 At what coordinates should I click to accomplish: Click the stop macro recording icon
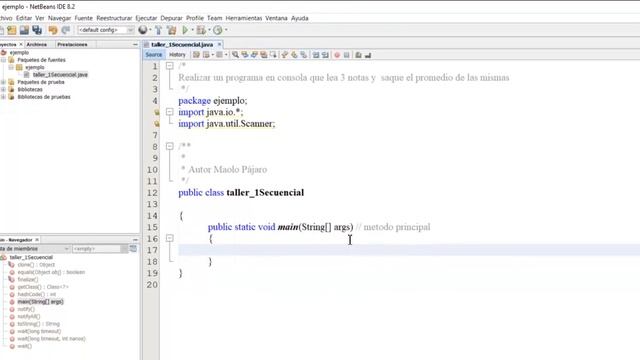pyautogui.click(x=347, y=55)
